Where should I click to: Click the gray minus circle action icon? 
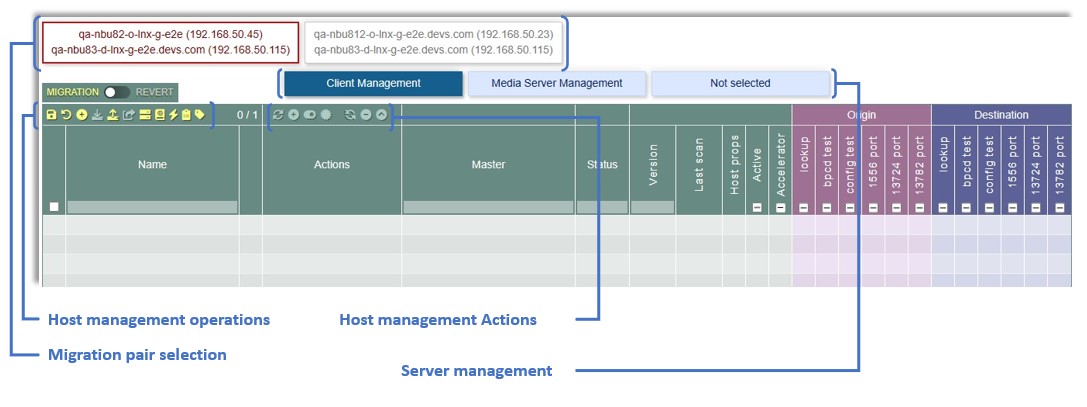366,115
